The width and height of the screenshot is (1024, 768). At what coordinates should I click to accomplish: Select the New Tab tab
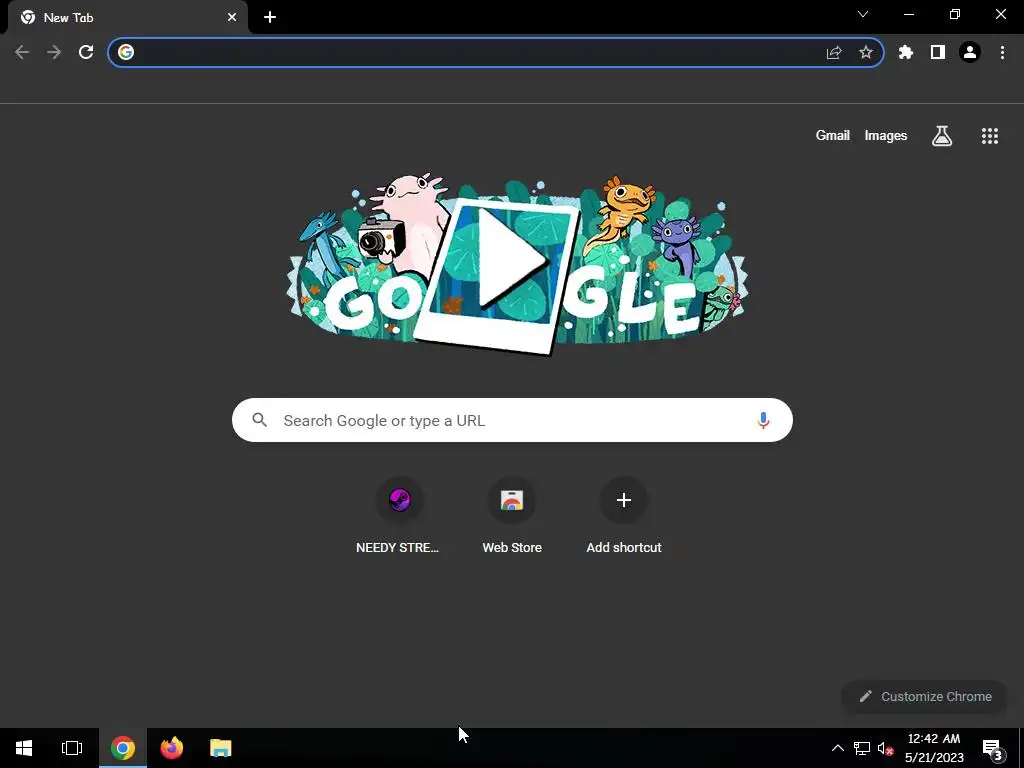point(127,18)
